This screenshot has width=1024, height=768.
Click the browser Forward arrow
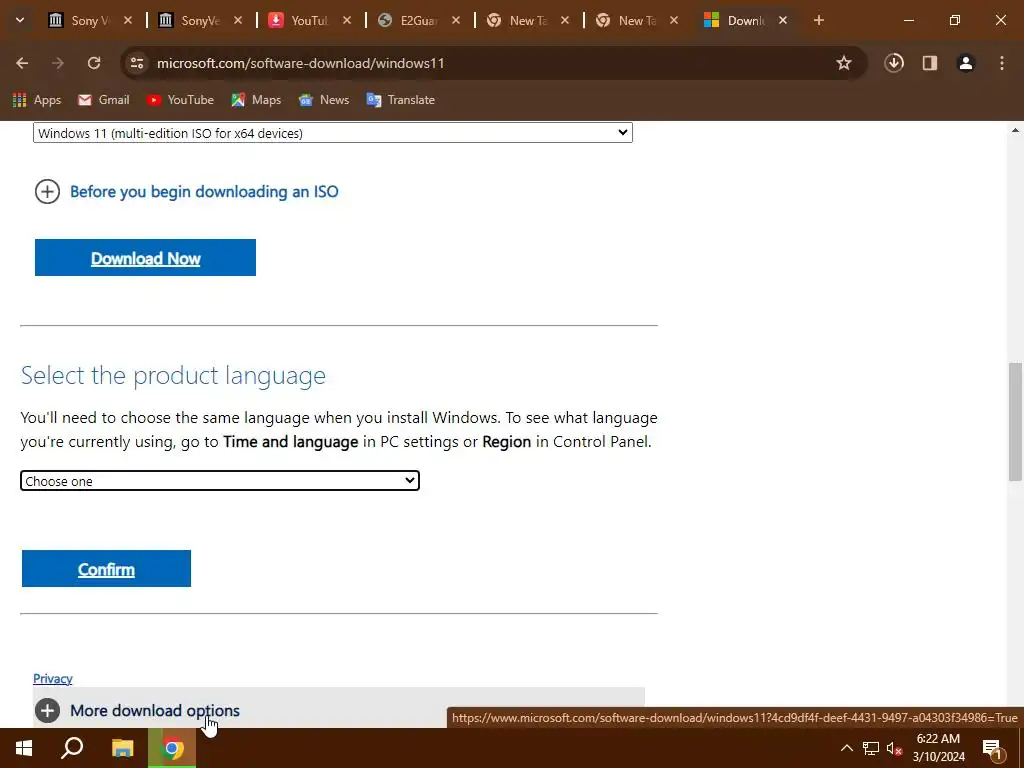point(57,63)
